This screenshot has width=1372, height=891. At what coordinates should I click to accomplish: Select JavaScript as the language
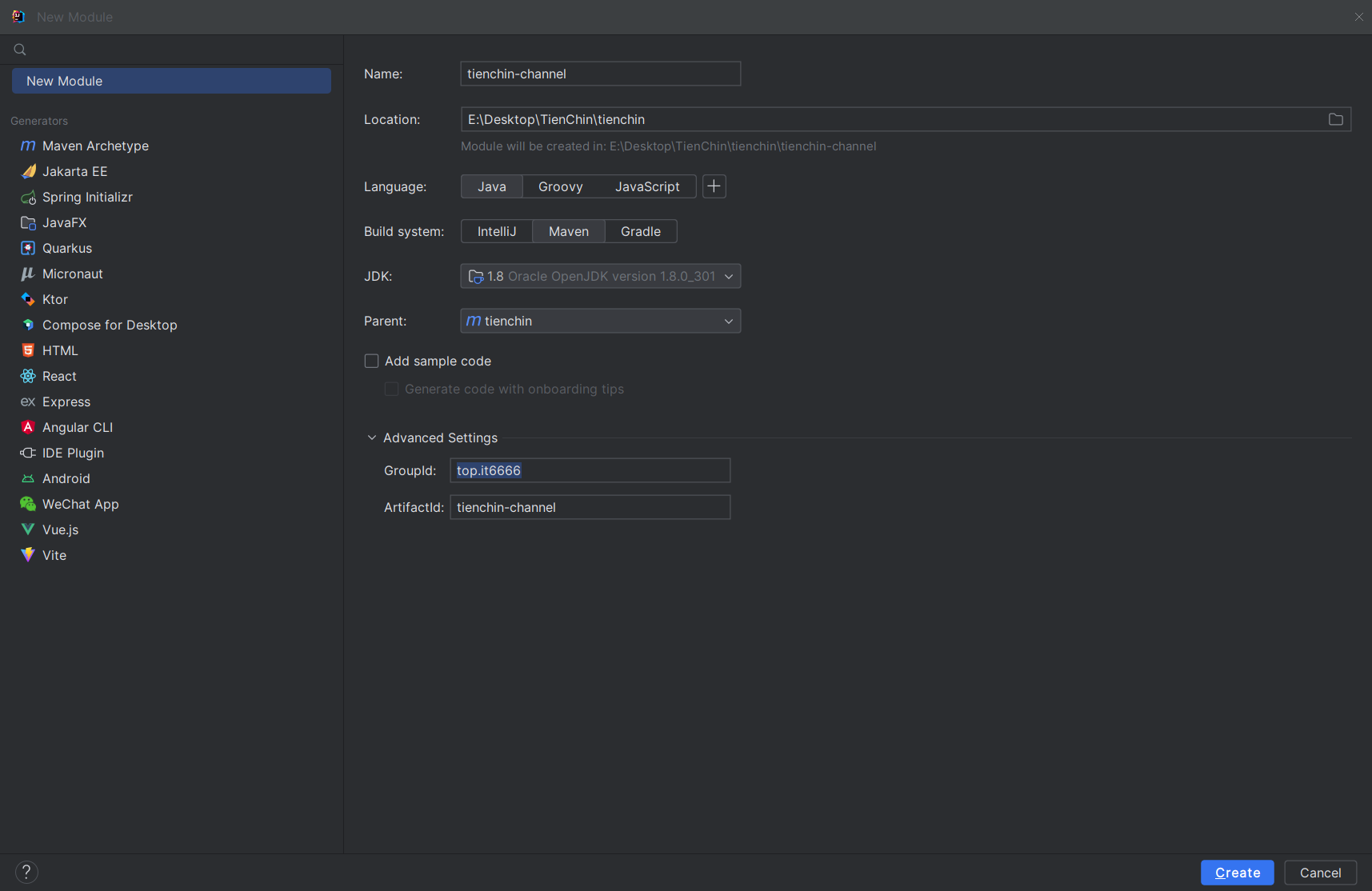point(647,186)
